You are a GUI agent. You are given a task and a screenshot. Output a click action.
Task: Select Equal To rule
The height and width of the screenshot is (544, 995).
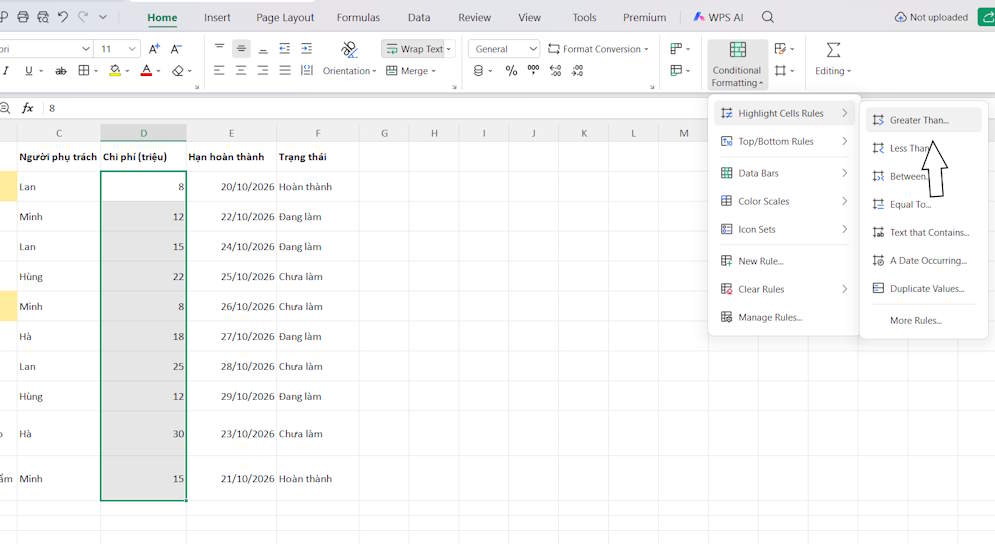click(923, 204)
